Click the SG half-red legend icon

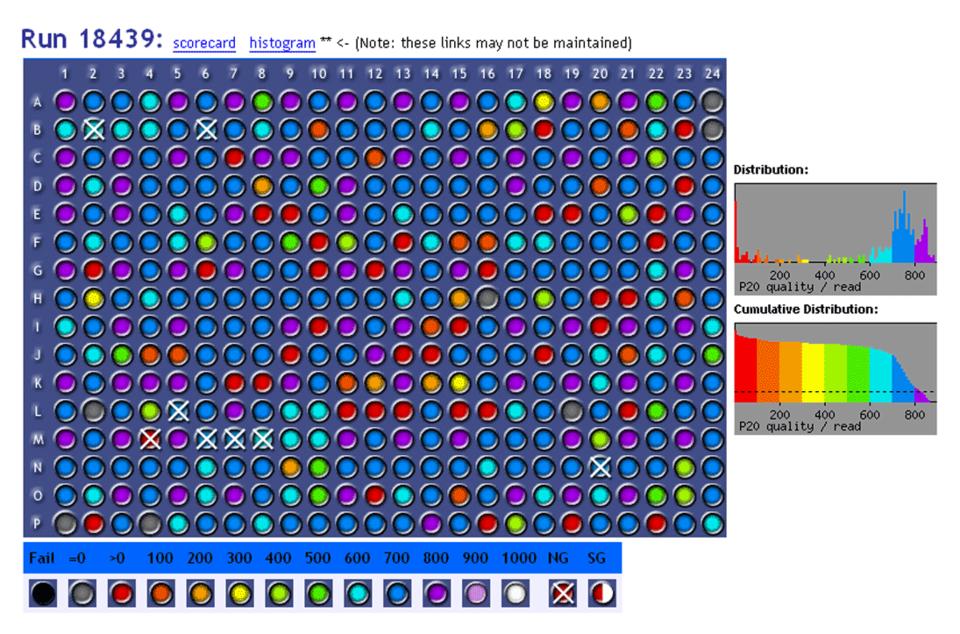(x=602, y=594)
